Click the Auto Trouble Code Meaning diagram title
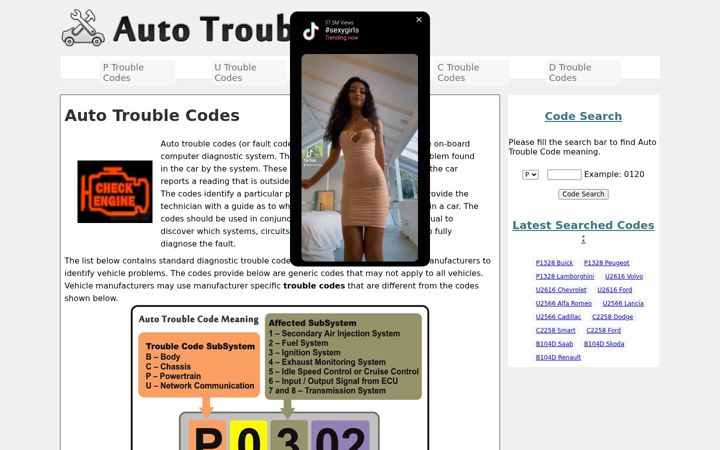Screen dimensions: 720x450 (199, 319)
